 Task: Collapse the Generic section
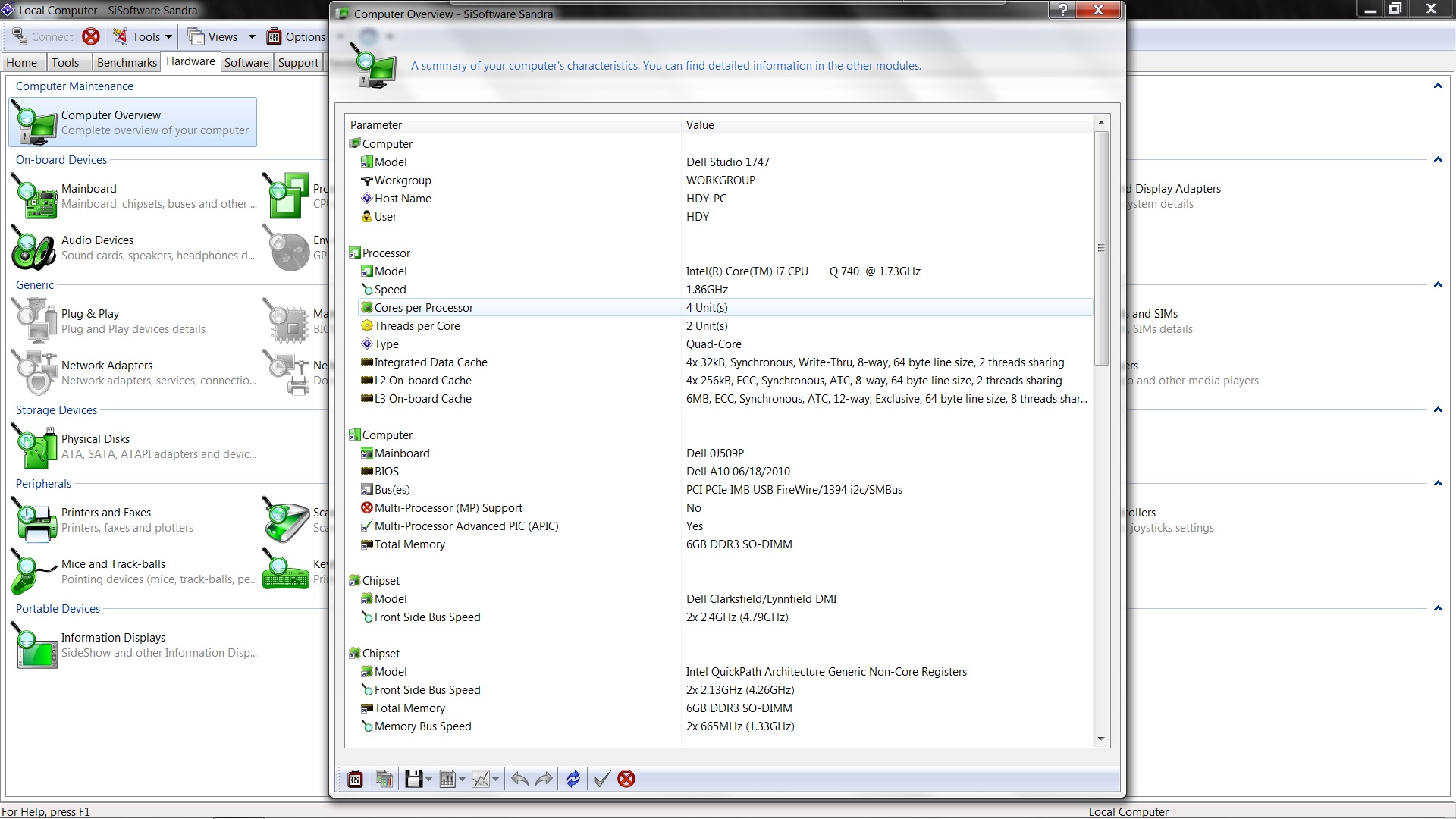point(1438,284)
